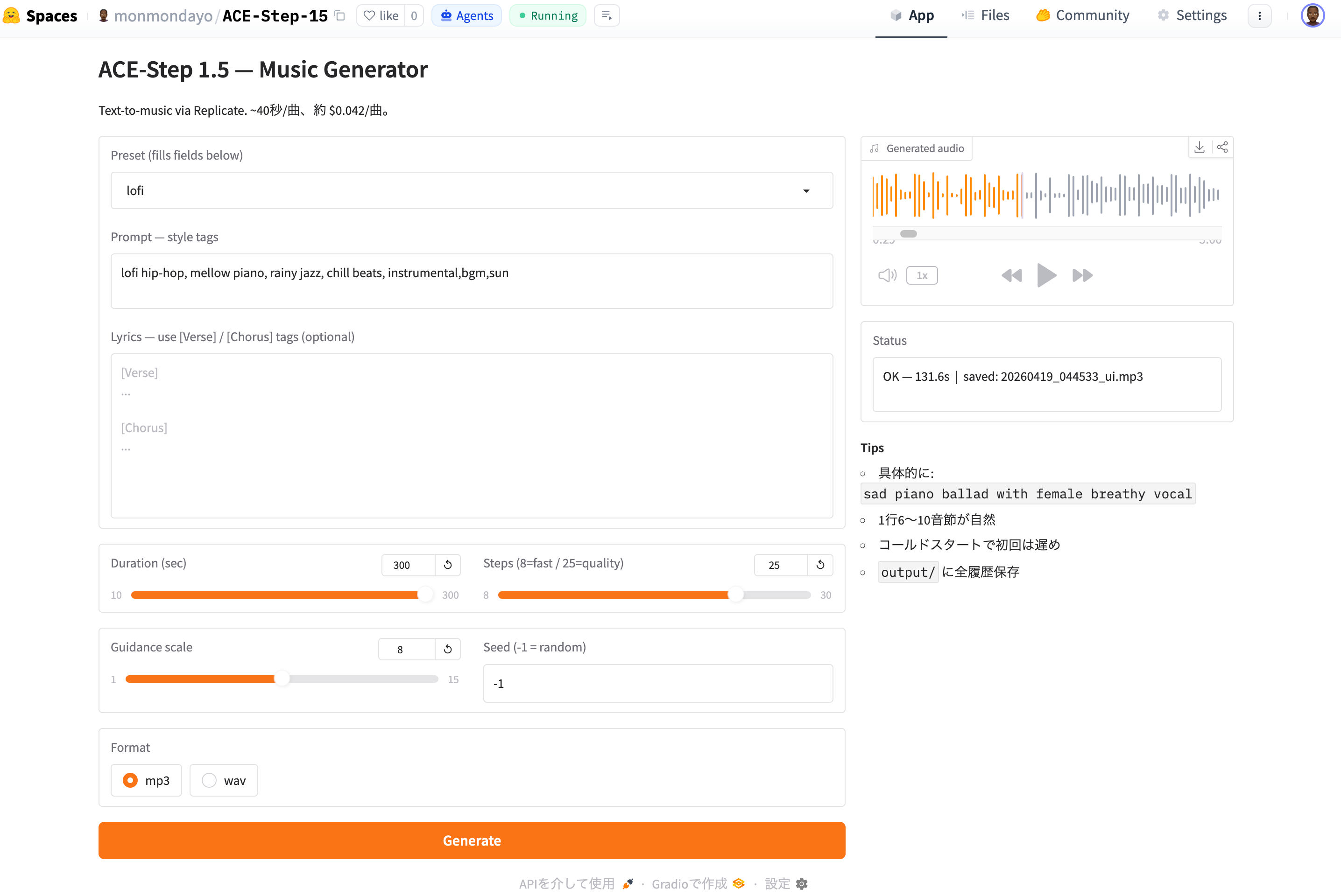Select mp3 format
This screenshot has width=1341, height=896.
click(146, 780)
